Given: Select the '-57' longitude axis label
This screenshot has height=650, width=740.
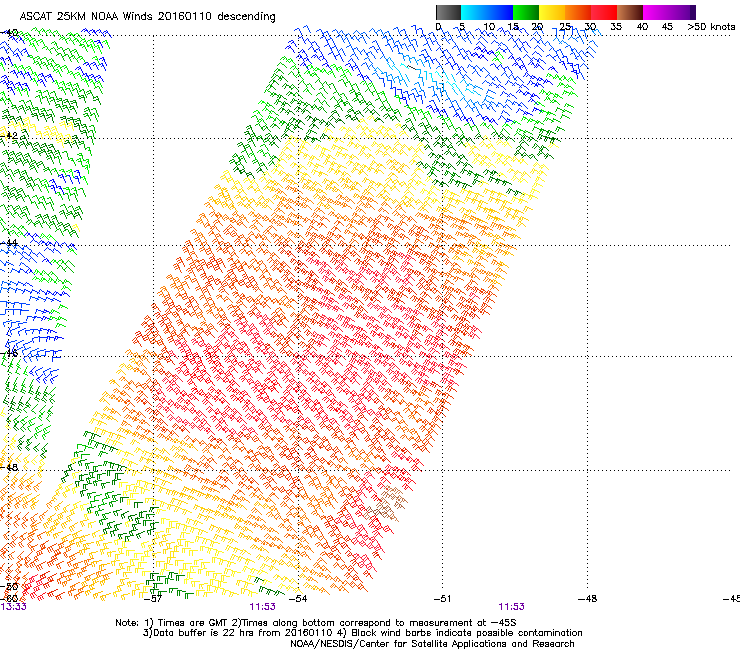Looking at the screenshot, I should (152, 599).
